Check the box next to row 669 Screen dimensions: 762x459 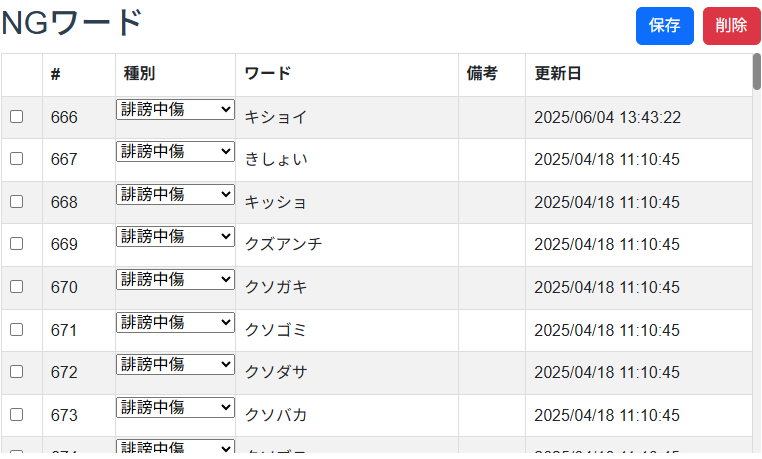tap(16, 244)
